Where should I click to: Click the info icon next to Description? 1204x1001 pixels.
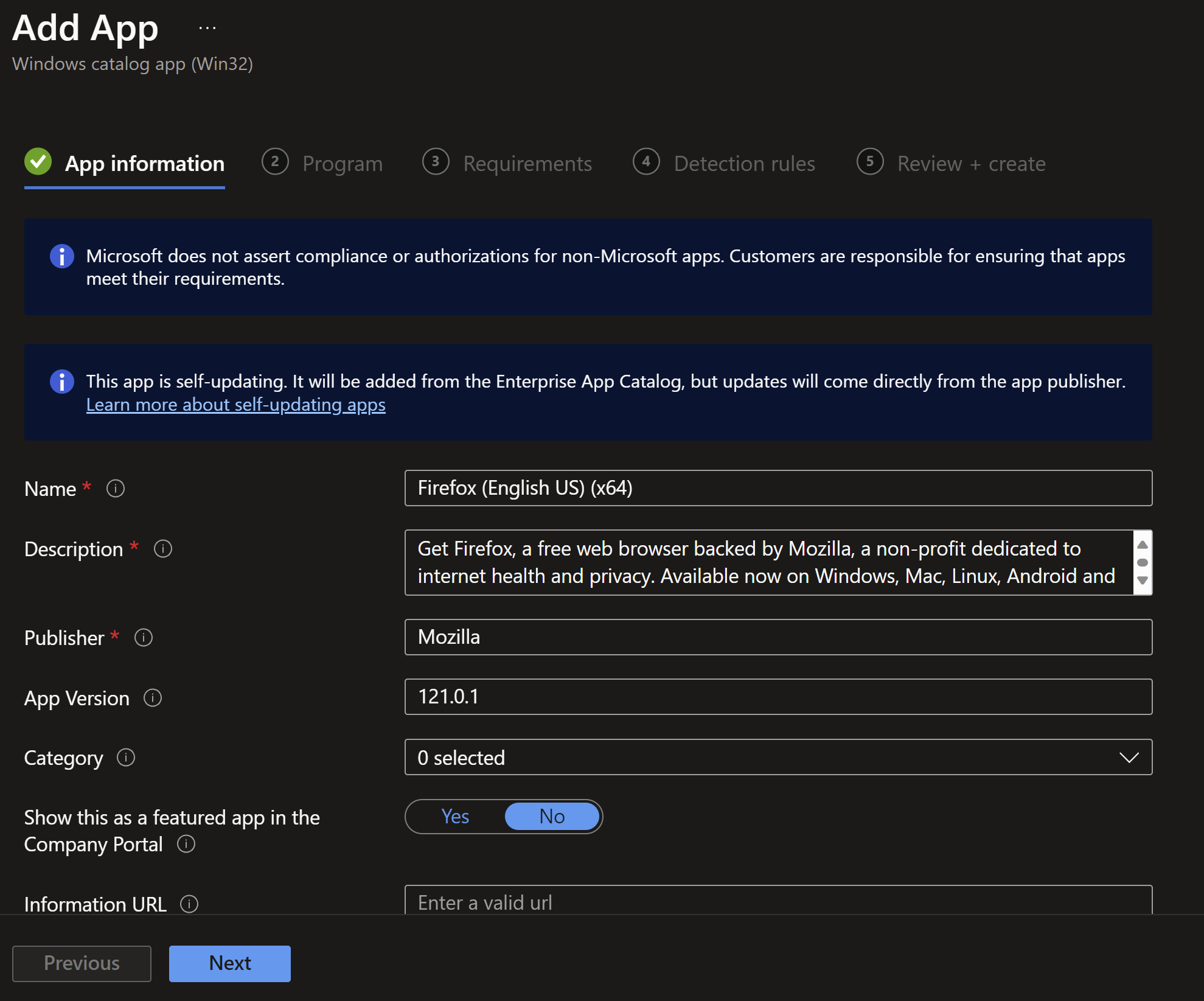(163, 549)
